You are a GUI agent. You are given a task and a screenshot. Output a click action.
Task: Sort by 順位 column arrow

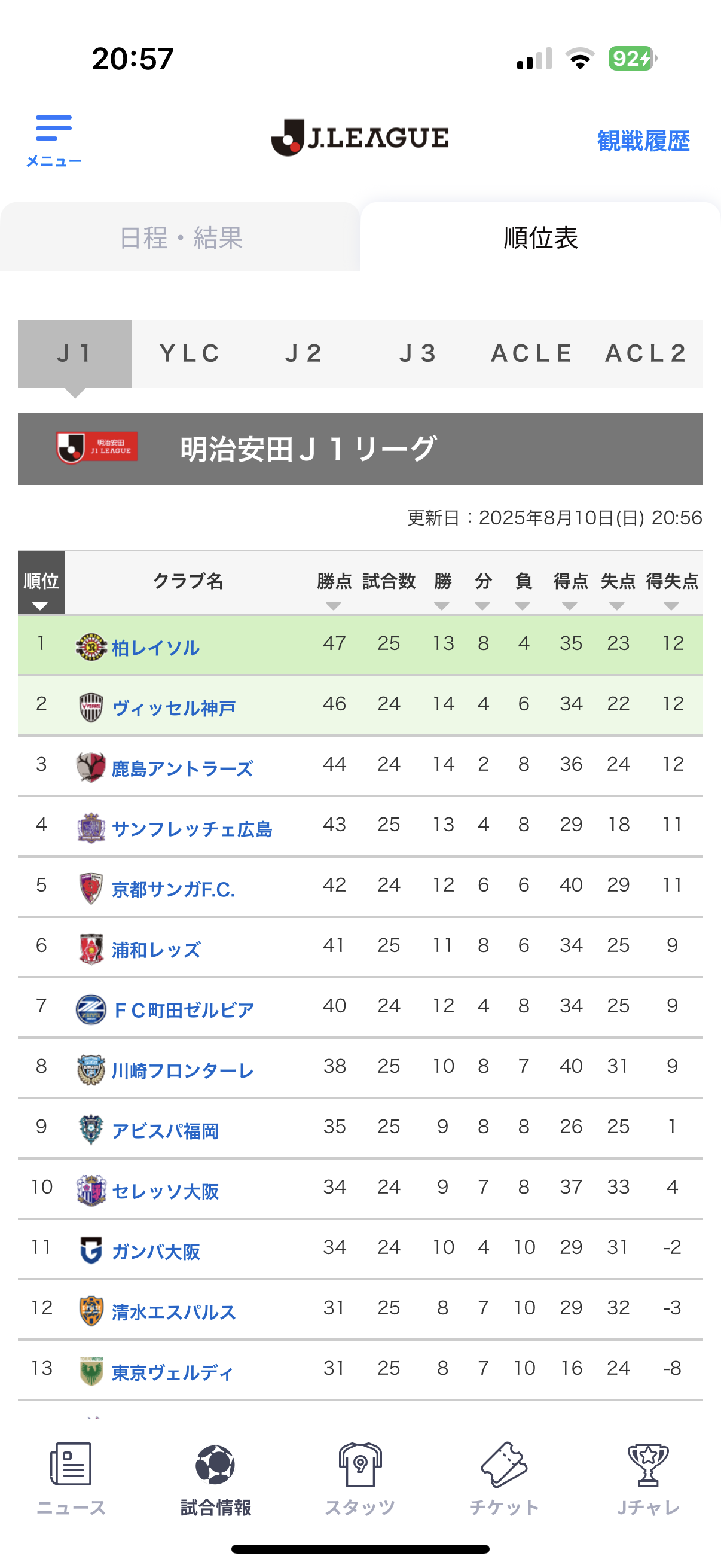(40, 606)
